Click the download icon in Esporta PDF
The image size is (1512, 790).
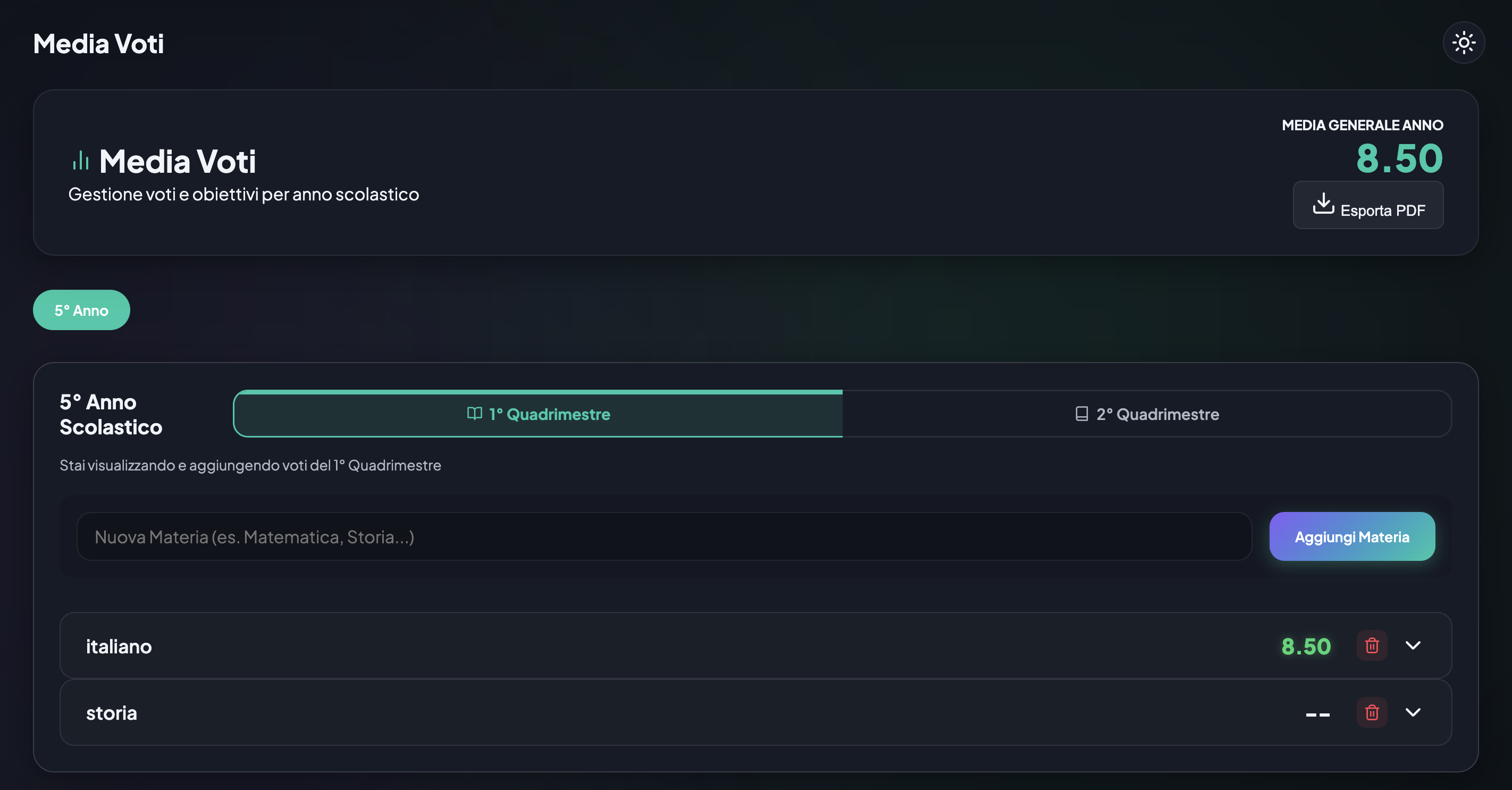[1323, 204]
